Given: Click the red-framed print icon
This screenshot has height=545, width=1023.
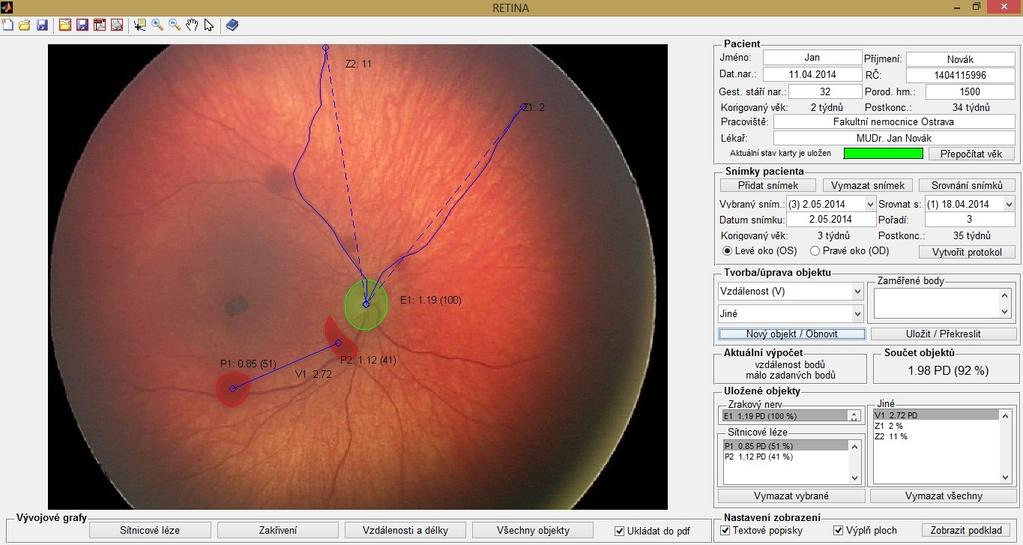Looking at the screenshot, I should (x=117, y=25).
